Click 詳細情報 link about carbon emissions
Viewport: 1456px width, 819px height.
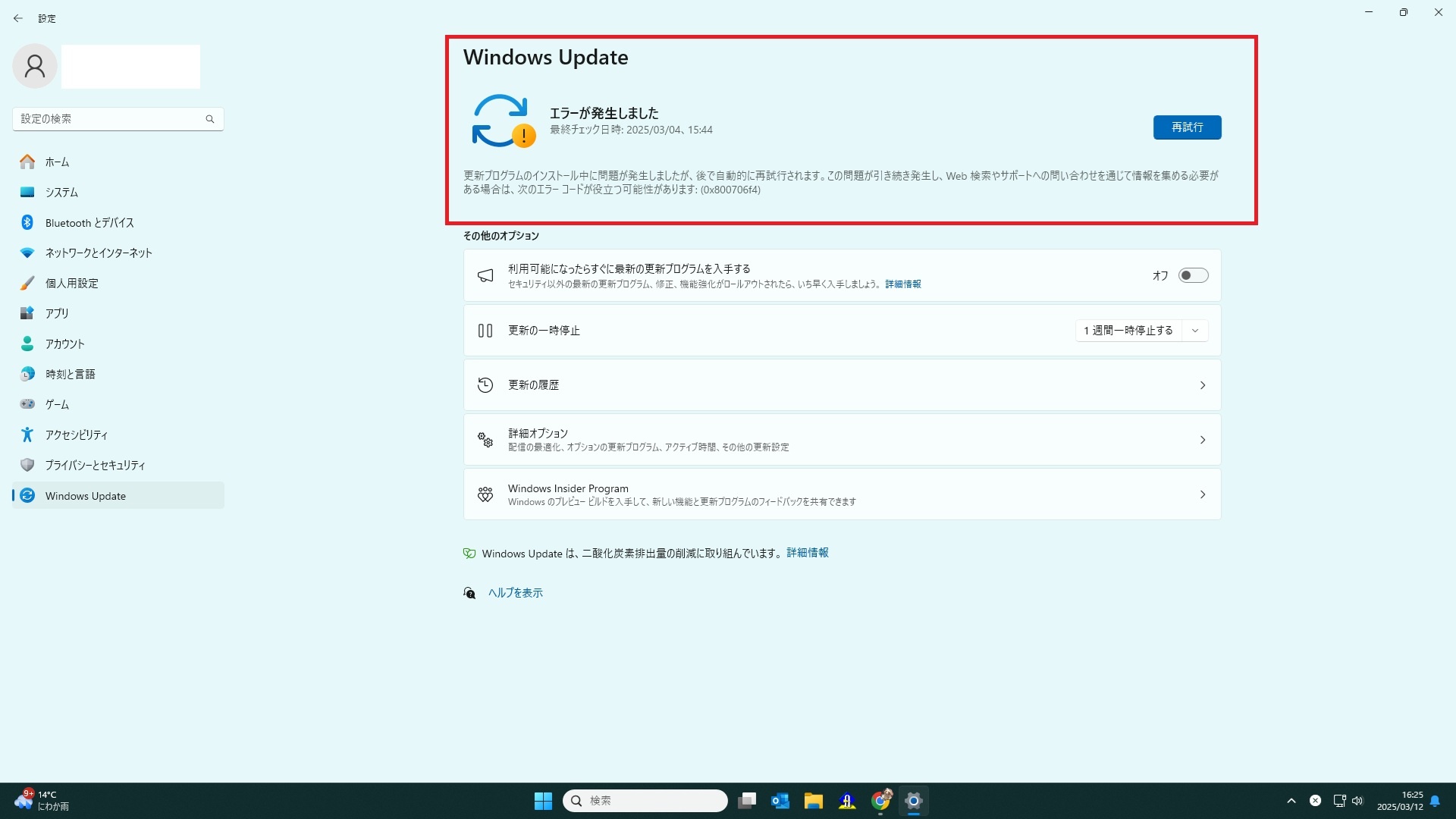(807, 553)
